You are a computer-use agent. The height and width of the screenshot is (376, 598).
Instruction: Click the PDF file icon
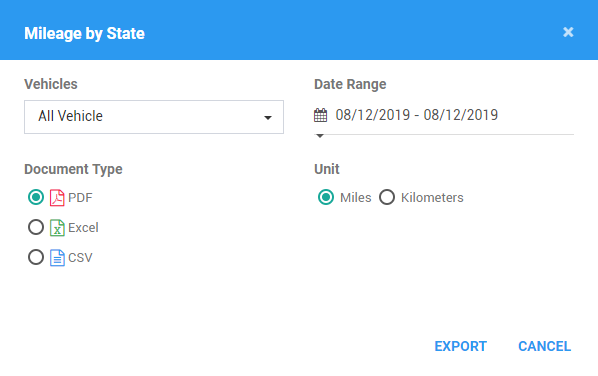(57, 198)
